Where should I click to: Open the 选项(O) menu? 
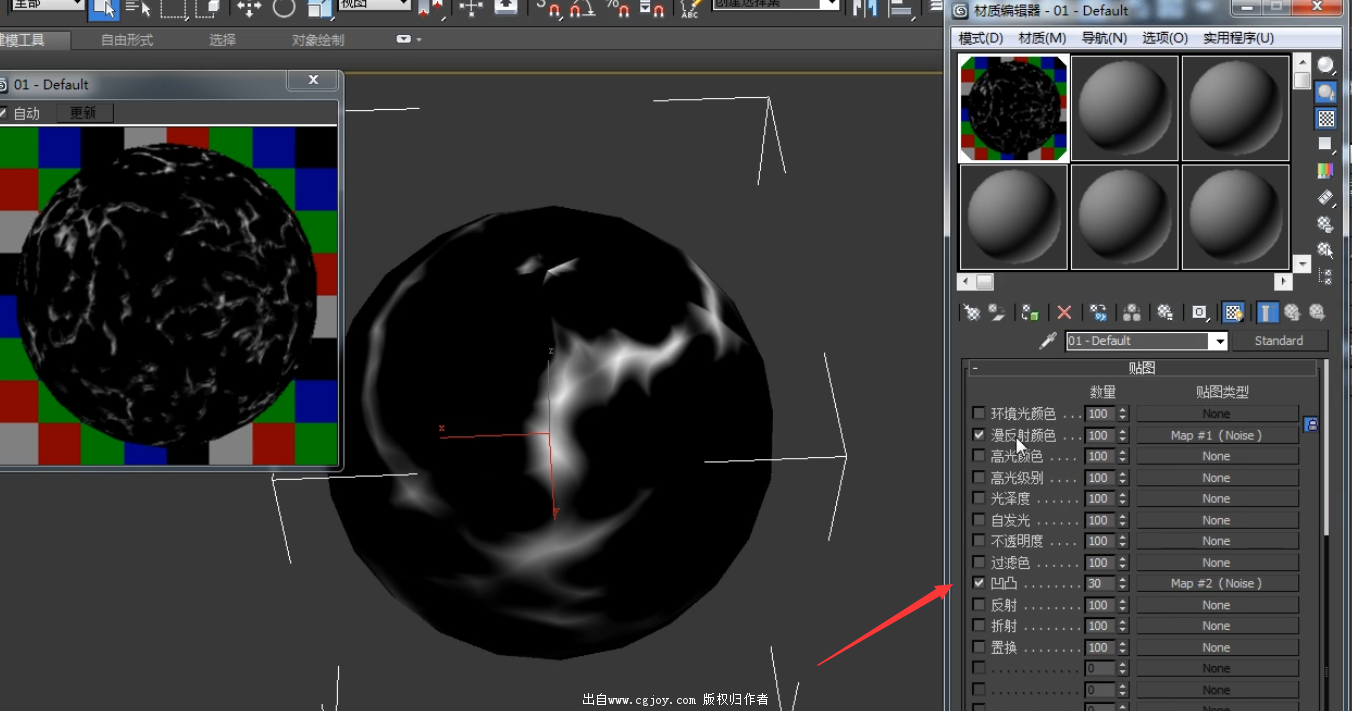(1165, 38)
